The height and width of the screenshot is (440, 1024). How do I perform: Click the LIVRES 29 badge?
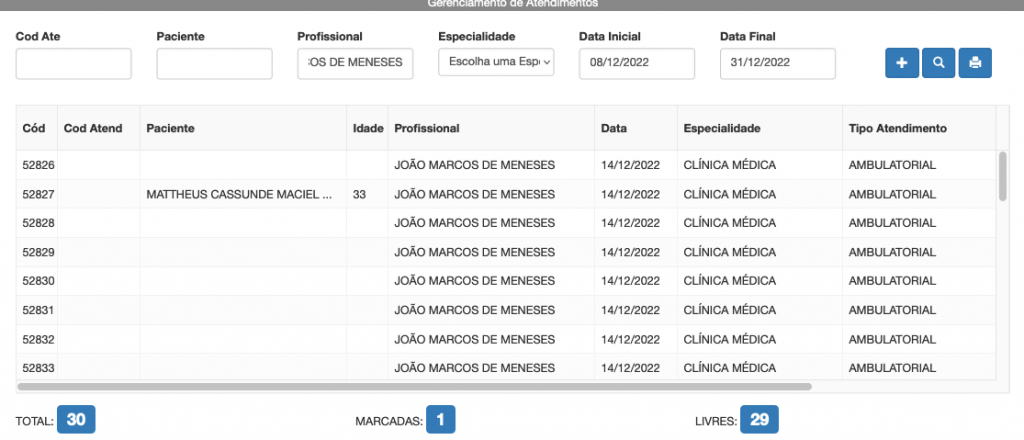coord(759,421)
